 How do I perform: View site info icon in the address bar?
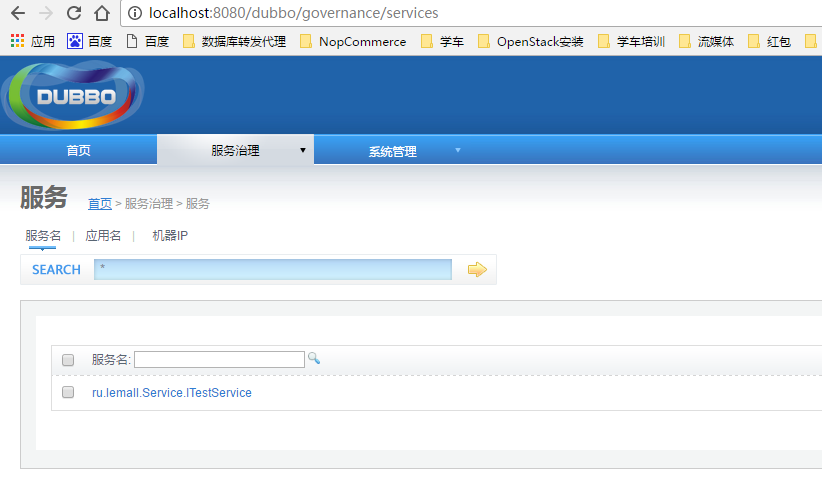(x=135, y=13)
